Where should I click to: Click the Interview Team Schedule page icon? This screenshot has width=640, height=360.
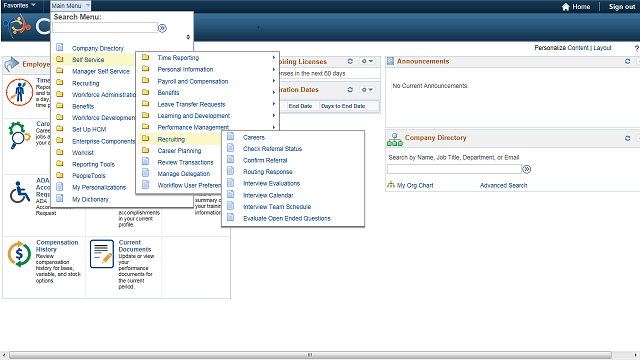tap(231, 206)
